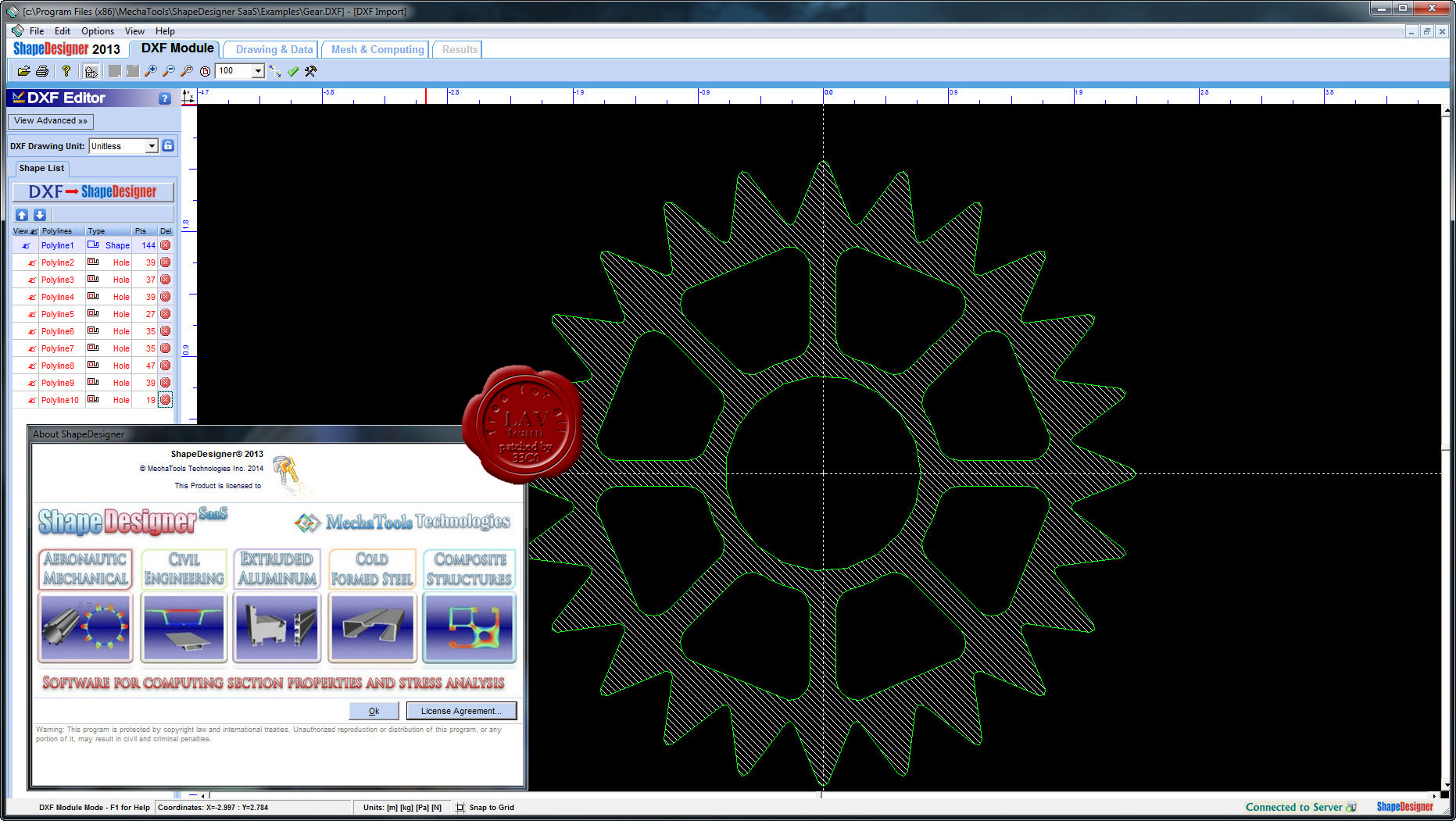Image resolution: width=1456 pixels, height=821 pixels.
Task: Open License Agreement in About dialog
Action: click(461, 711)
